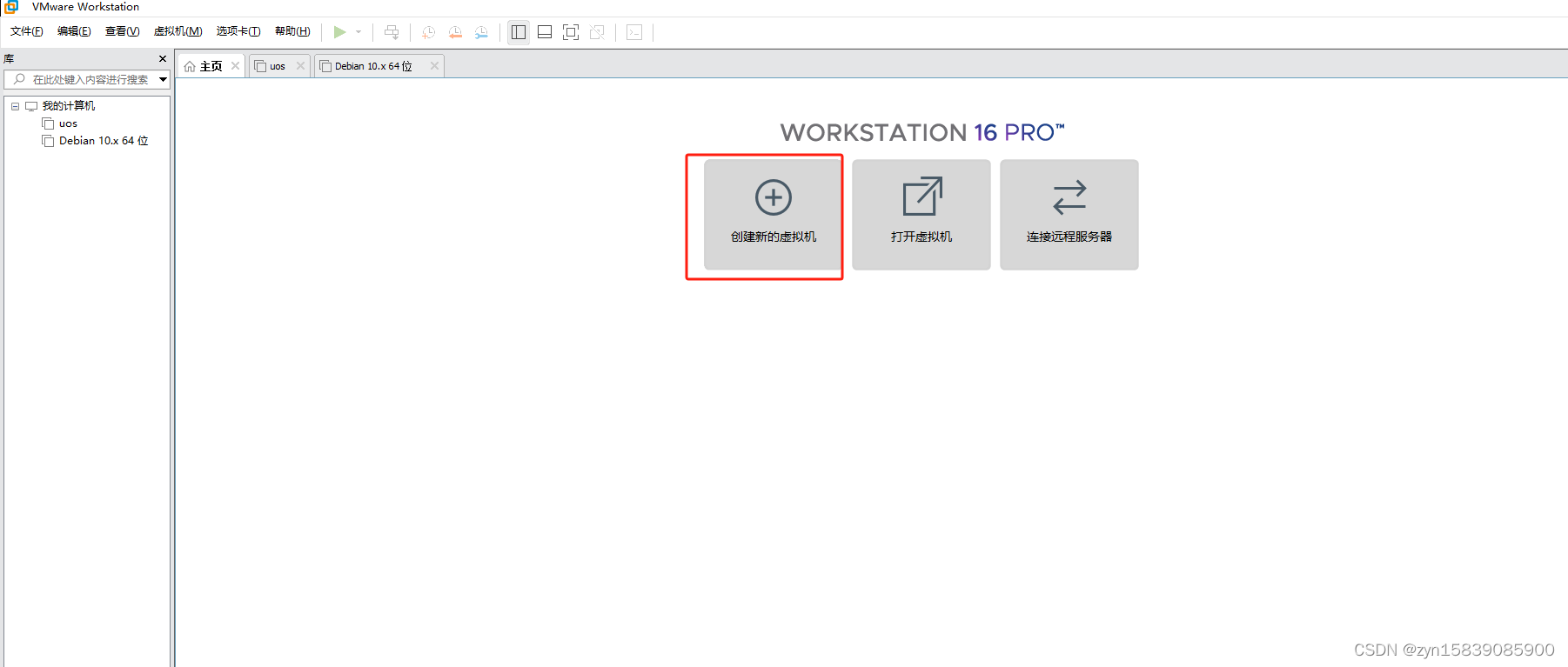
Task: Click the take snapshot toolbar icon
Action: [428, 32]
